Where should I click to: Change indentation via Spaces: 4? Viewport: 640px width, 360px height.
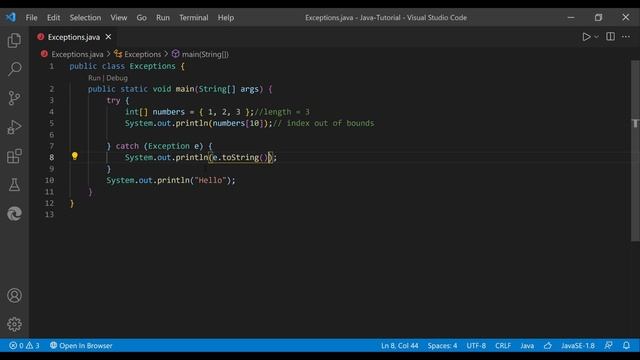(442, 345)
